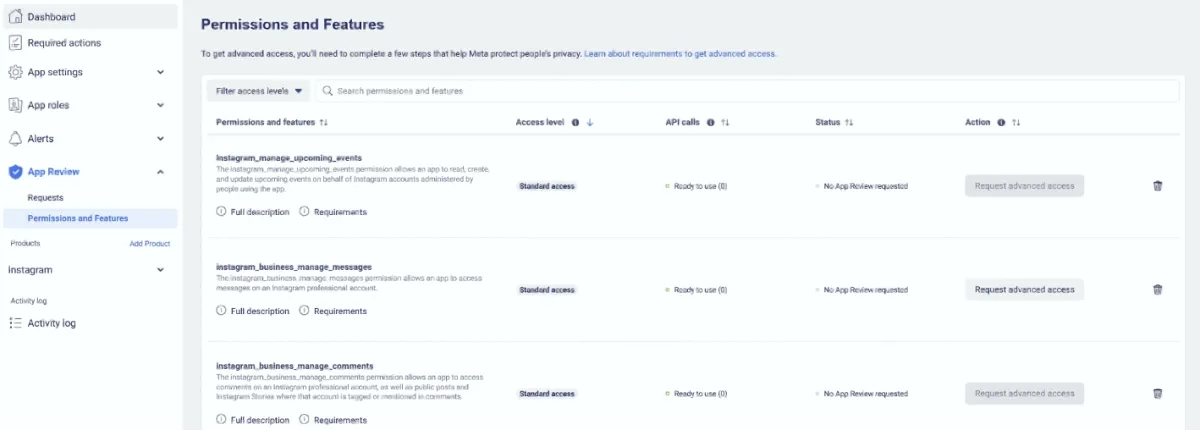
Task: Request advanced access for instagram_business_manage_messages
Action: (x=1024, y=290)
